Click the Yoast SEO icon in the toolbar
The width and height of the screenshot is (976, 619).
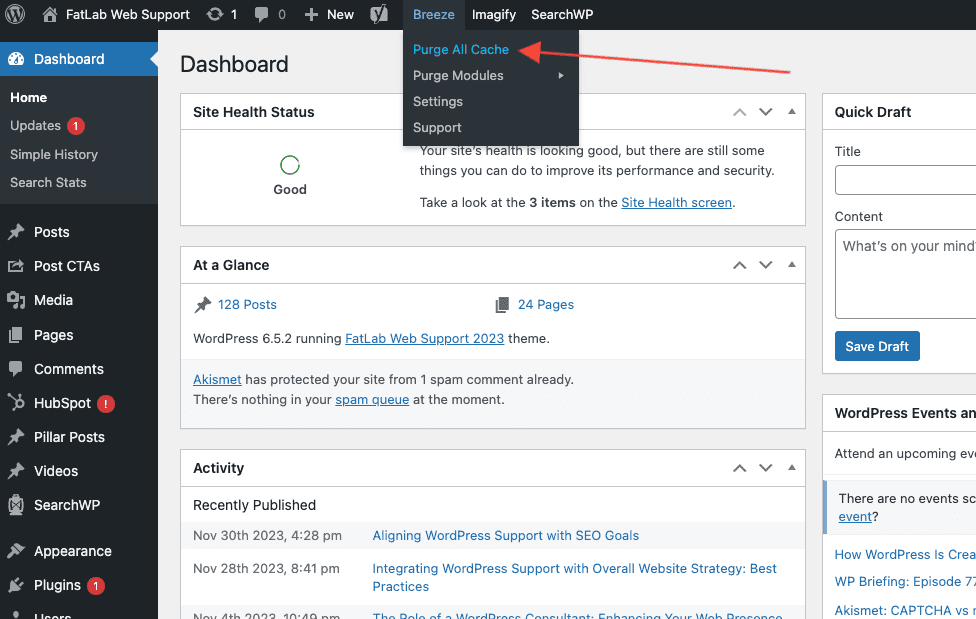(378, 14)
